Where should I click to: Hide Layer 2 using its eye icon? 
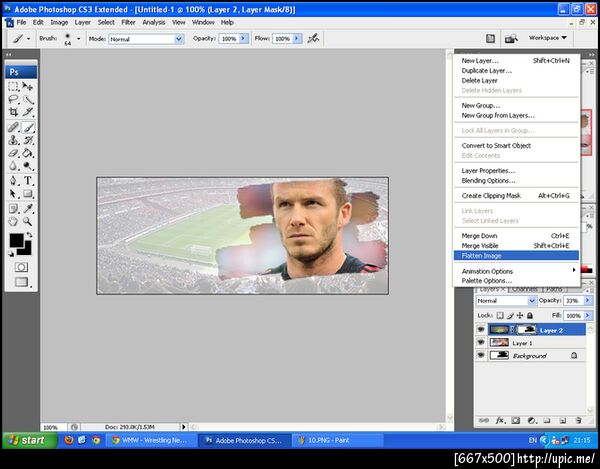click(481, 329)
